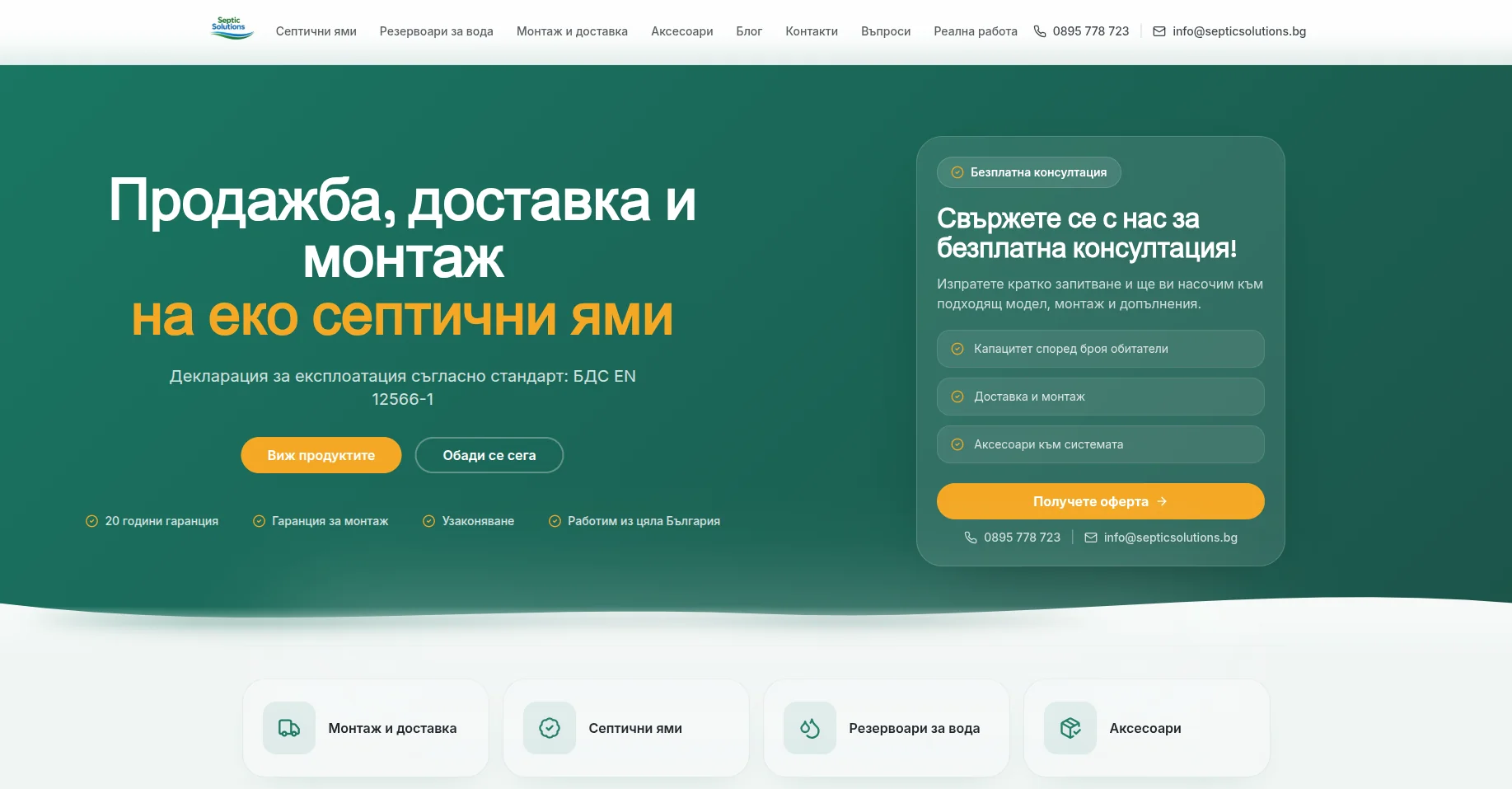
Task: Click Безплатна консултация badge
Action: coord(1029,172)
